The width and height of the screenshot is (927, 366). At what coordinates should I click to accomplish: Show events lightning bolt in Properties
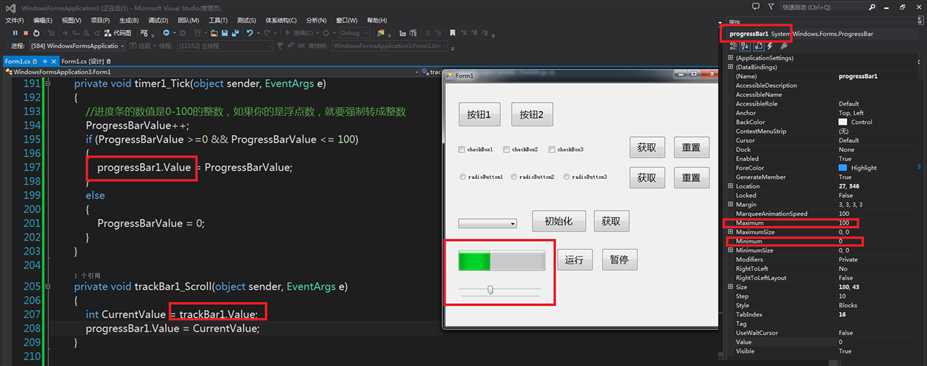coord(770,46)
